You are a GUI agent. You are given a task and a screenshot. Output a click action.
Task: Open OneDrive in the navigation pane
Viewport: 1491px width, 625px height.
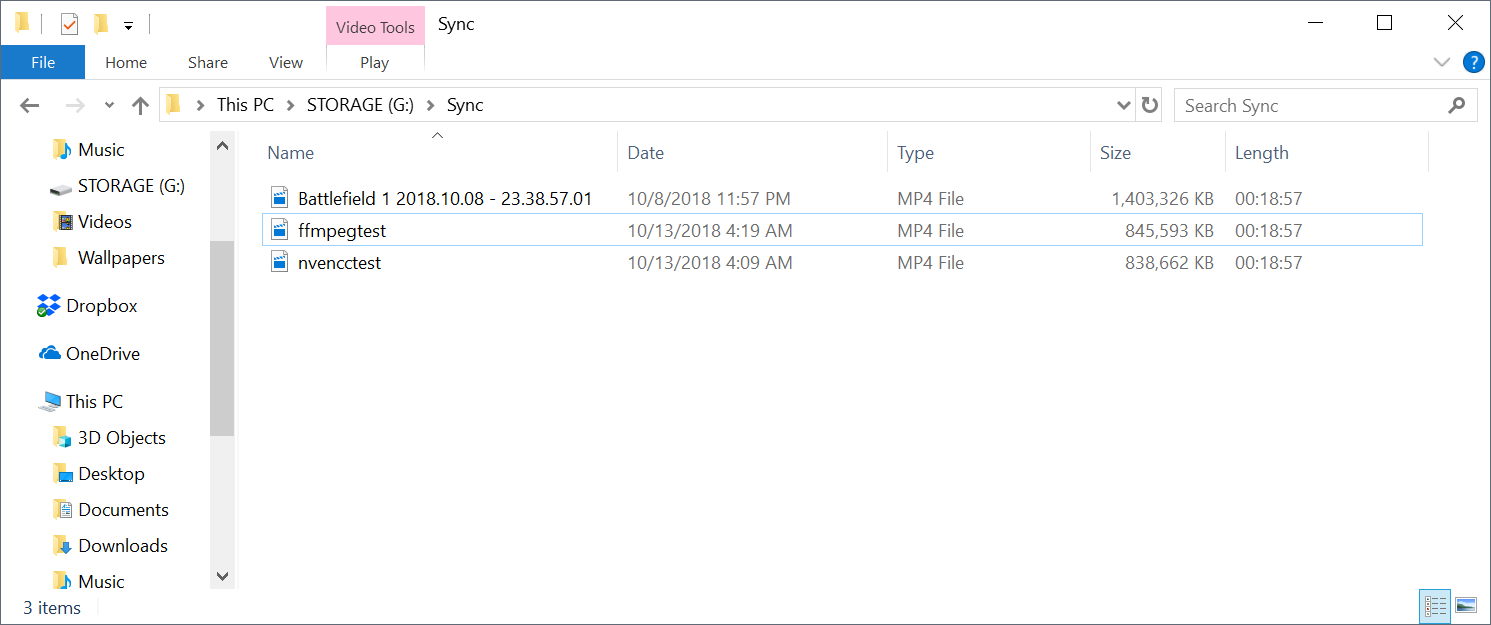coord(102,354)
